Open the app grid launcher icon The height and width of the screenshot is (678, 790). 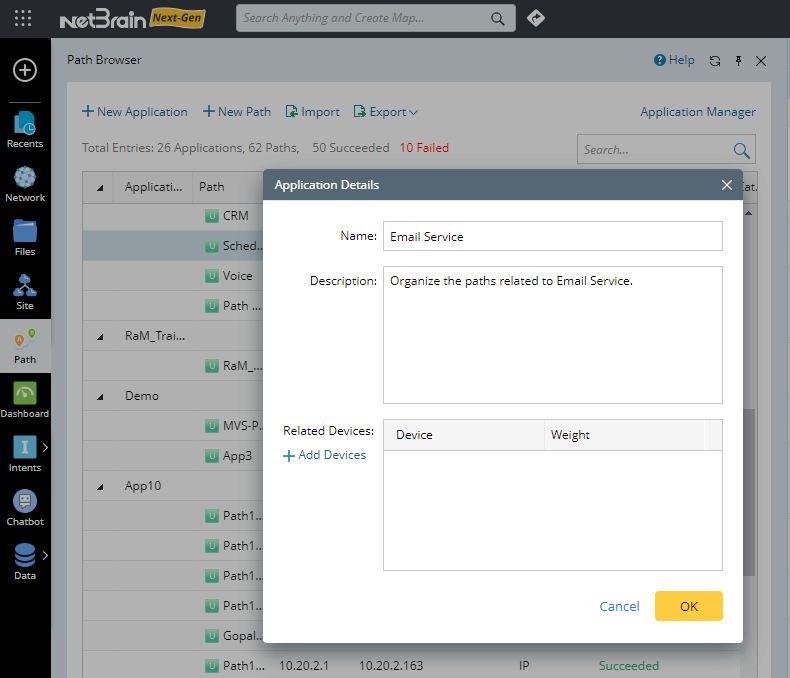pyautogui.click(x=24, y=18)
